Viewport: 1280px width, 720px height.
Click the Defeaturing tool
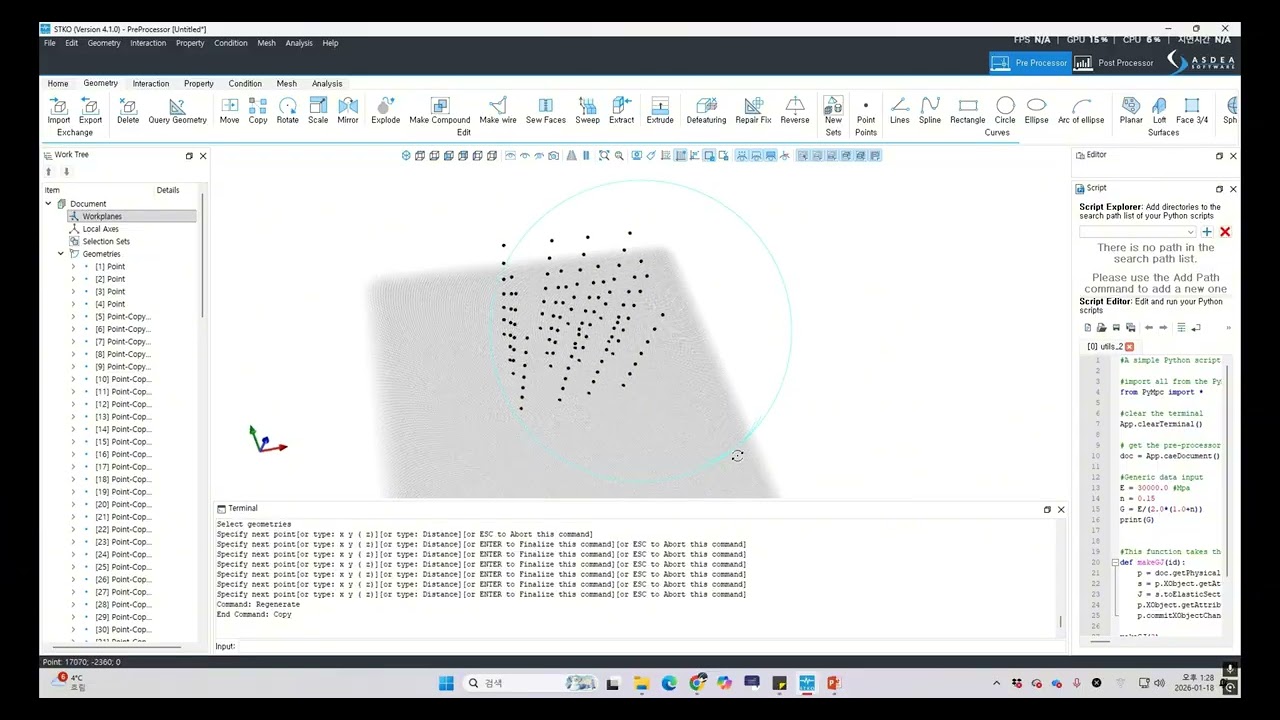(706, 110)
